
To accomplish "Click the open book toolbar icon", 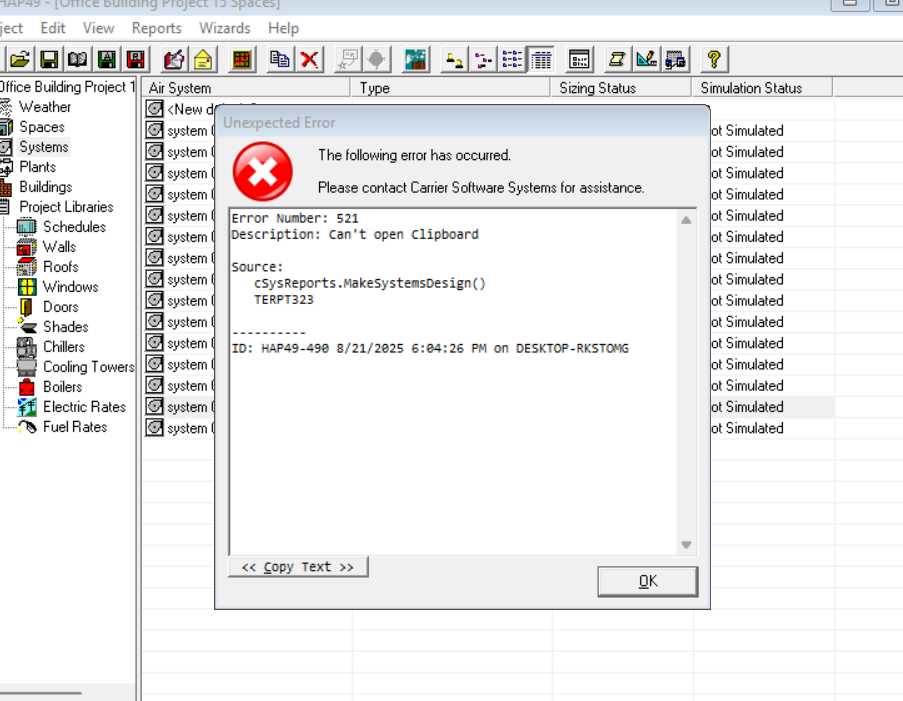I will coord(78,59).
